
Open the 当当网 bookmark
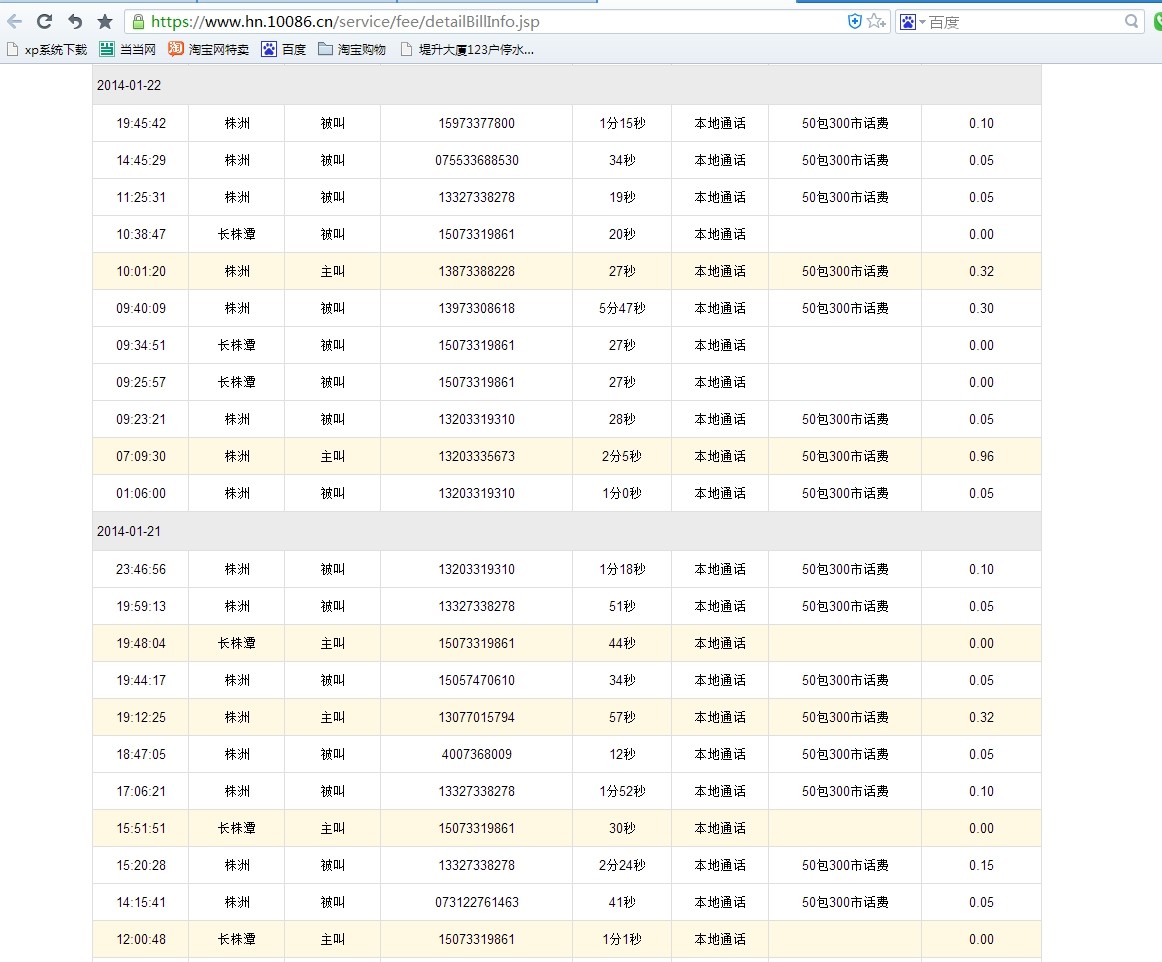tap(128, 49)
